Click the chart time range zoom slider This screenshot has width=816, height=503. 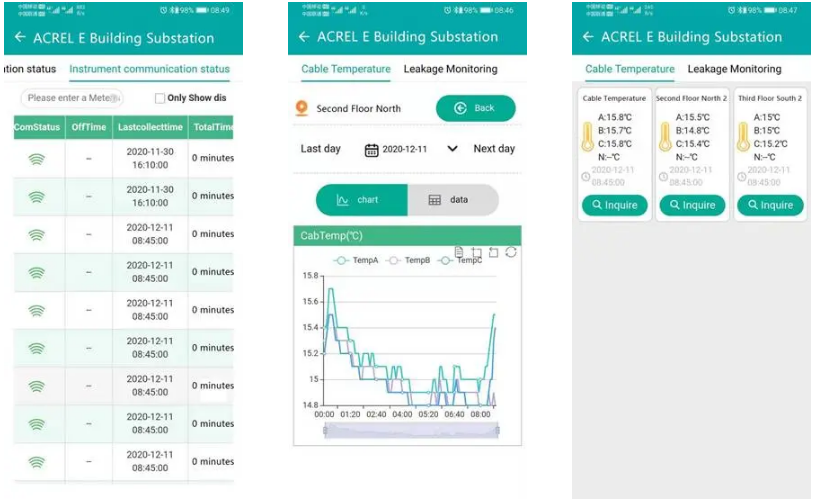click(411, 430)
